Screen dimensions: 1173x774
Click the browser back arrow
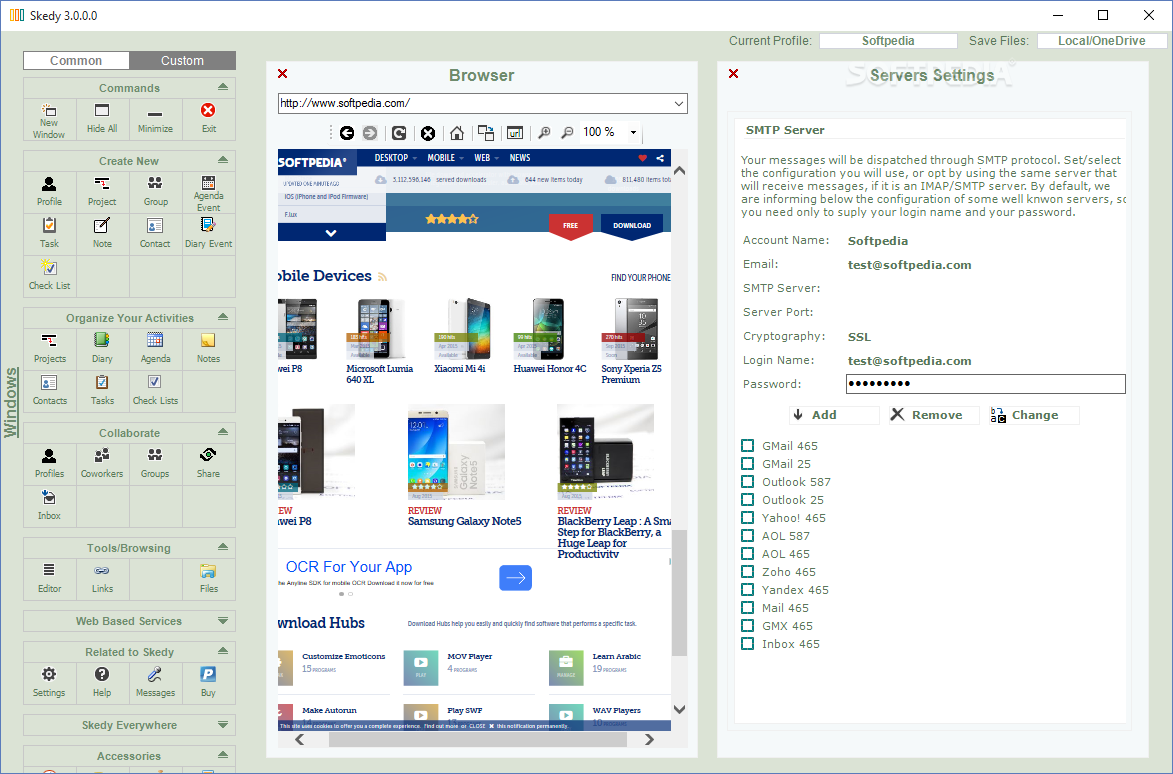(x=346, y=133)
